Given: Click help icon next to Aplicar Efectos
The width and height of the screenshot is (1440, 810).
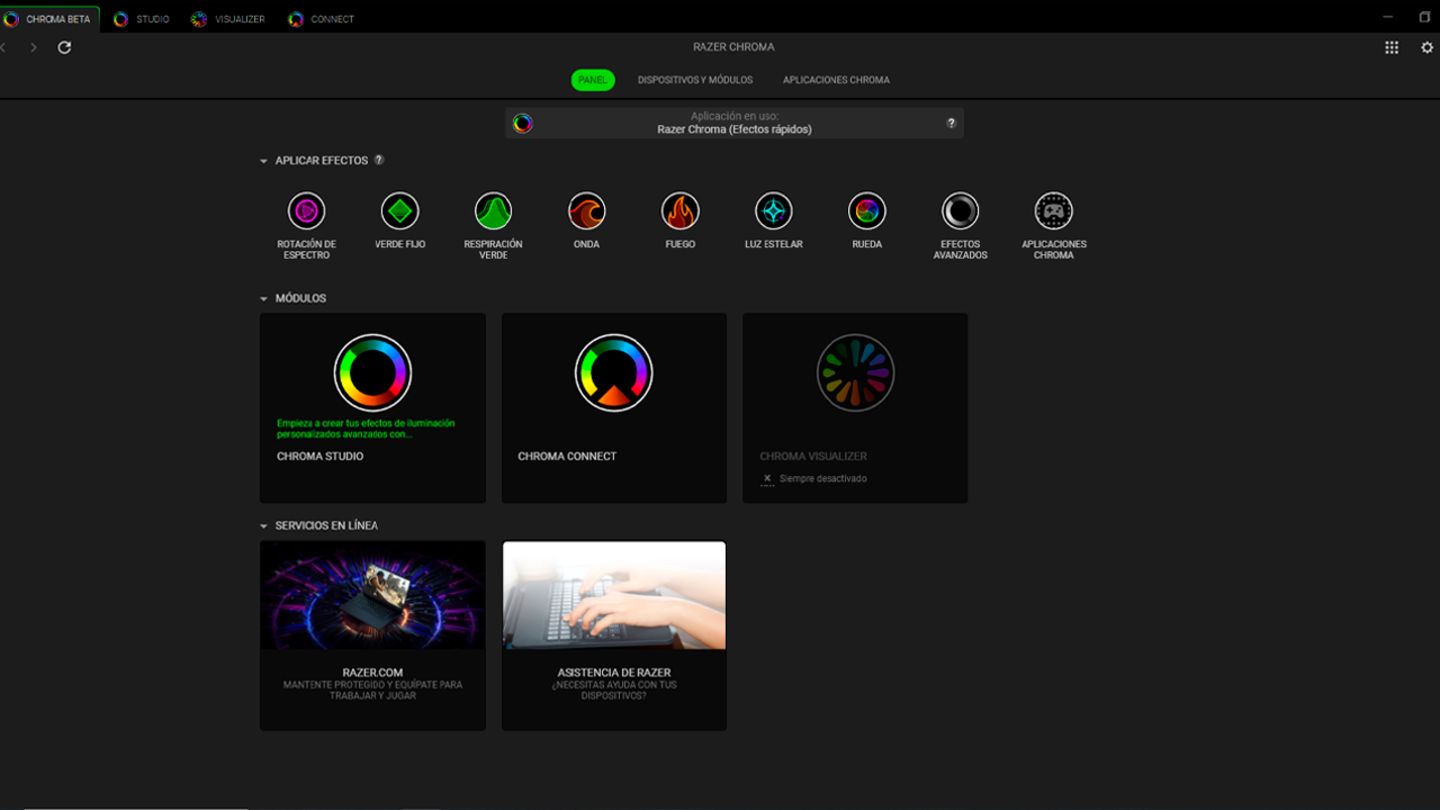Looking at the screenshot, I should (379, 160).
